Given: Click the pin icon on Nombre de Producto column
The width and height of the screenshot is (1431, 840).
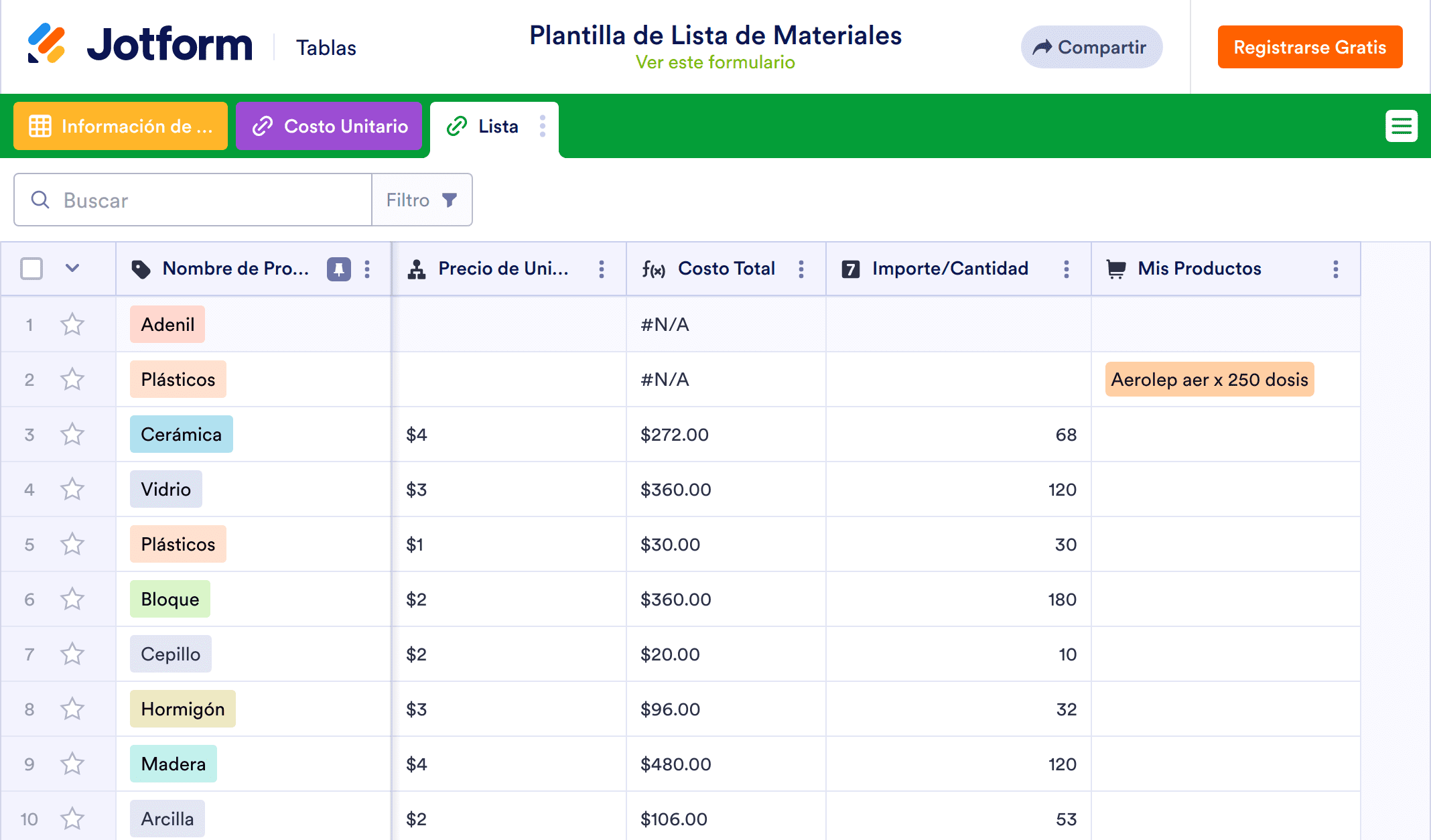Looking at the screenshot, I should (x=338, y=269).
